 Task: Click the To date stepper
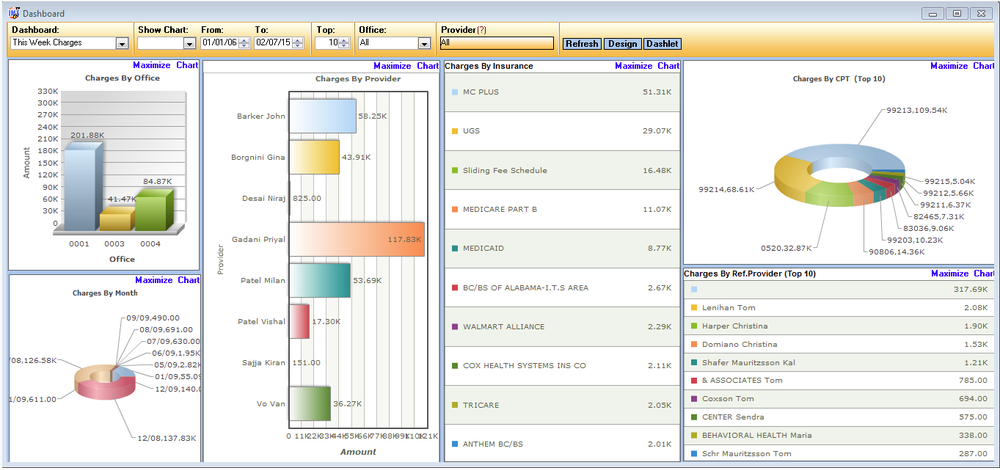[297, 44]
